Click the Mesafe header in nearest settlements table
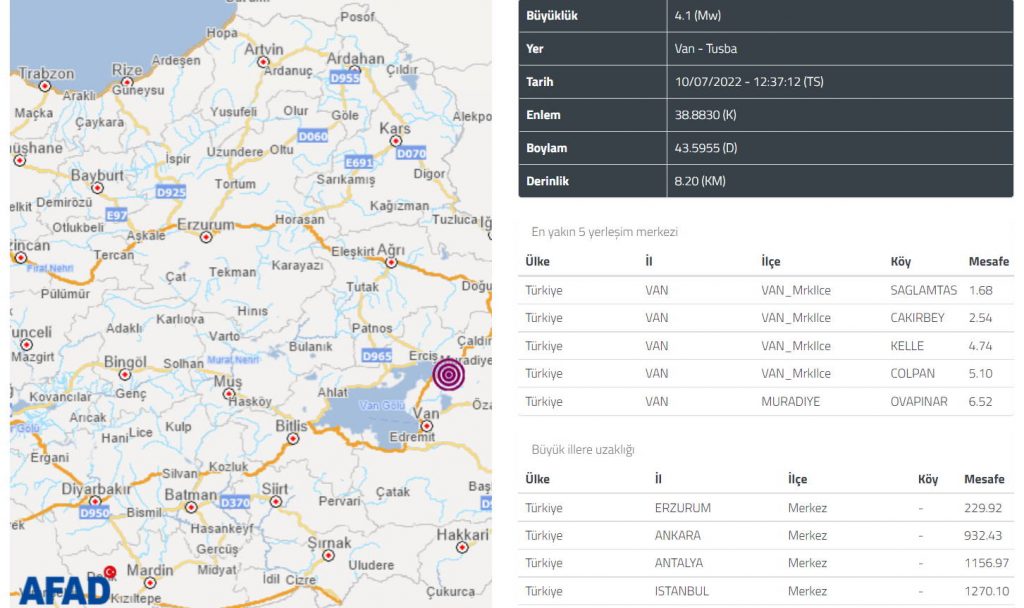The image size is (1024, 608). [988, 261]
